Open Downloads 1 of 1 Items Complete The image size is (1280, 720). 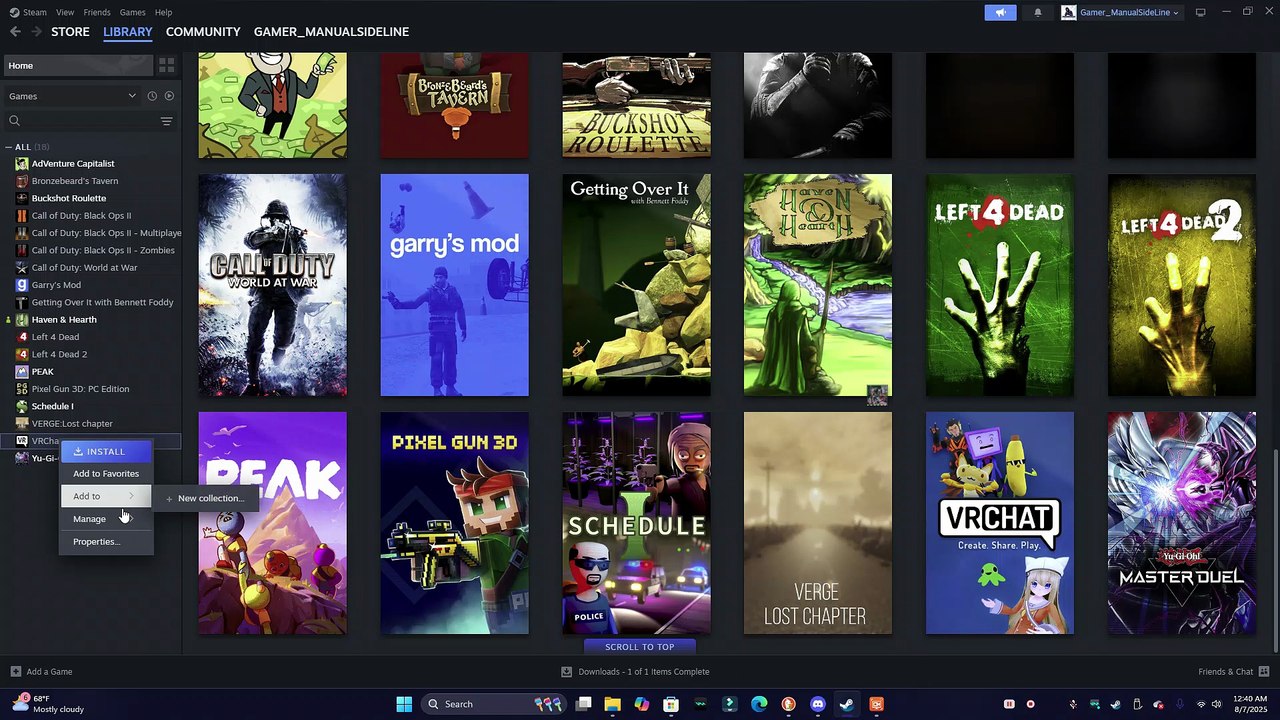(x=635, y=672)
